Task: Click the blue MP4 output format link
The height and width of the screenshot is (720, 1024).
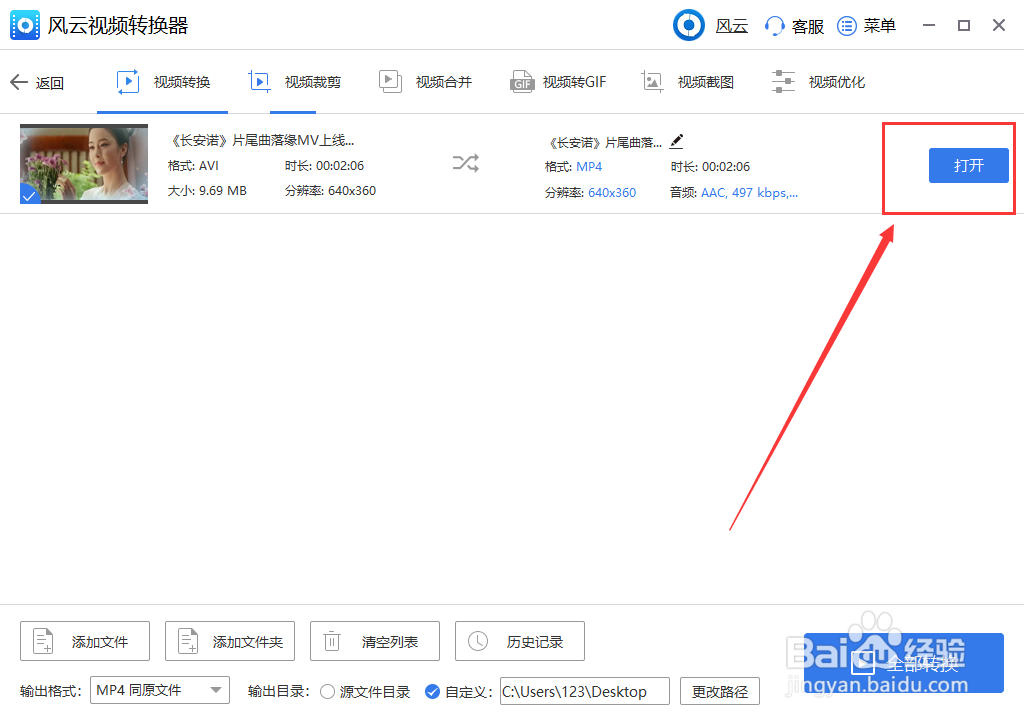Action: 589,167
